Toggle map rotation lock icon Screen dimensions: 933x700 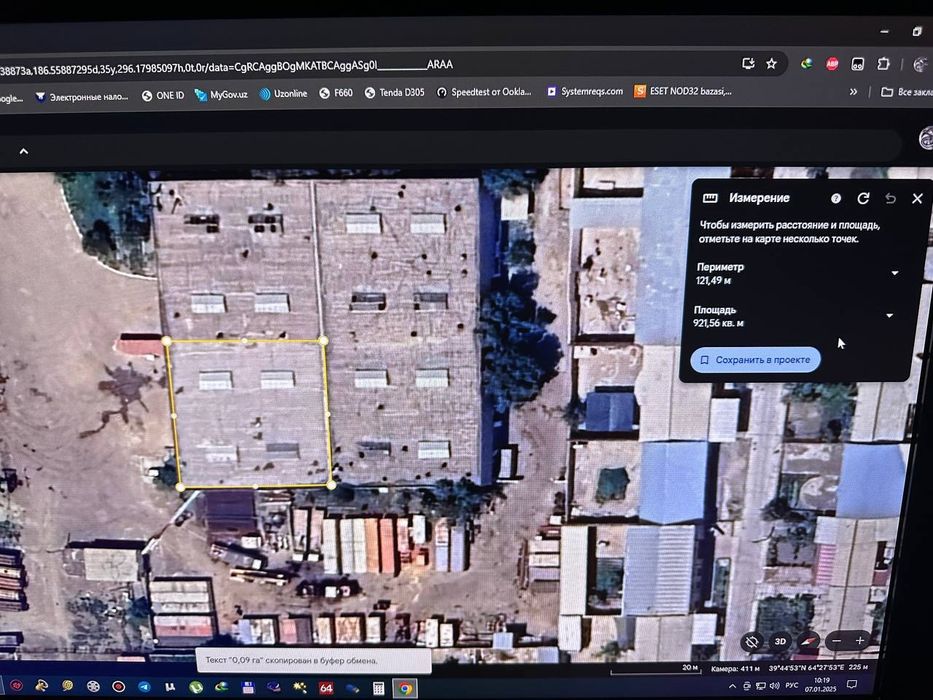(x=752, y=642)
